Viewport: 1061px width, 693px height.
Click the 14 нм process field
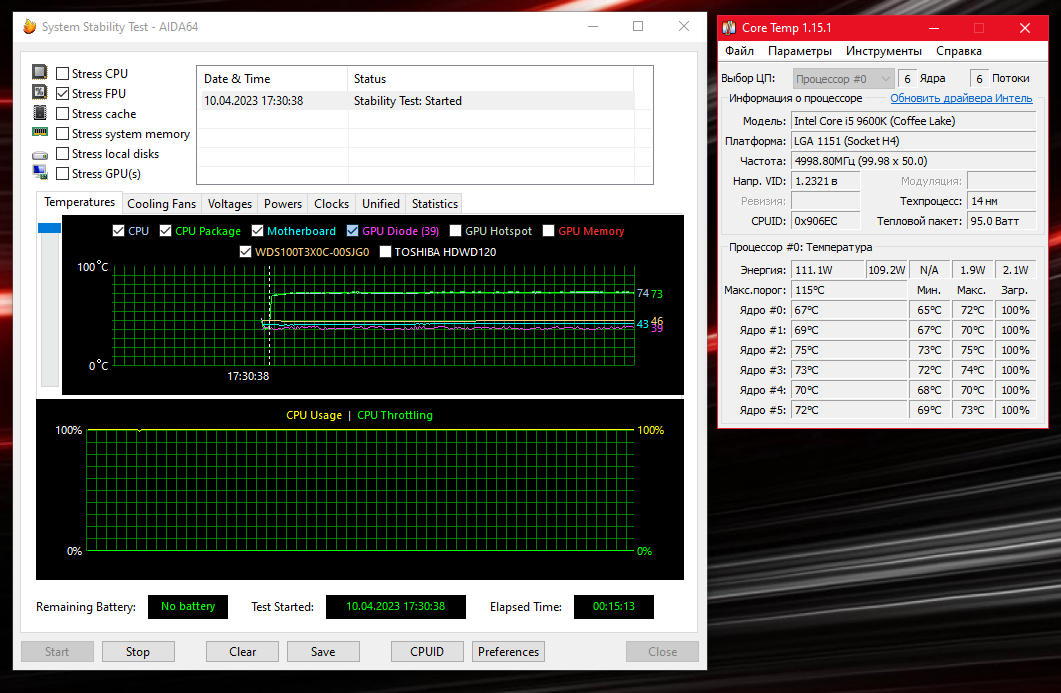tap(1001, 201)
